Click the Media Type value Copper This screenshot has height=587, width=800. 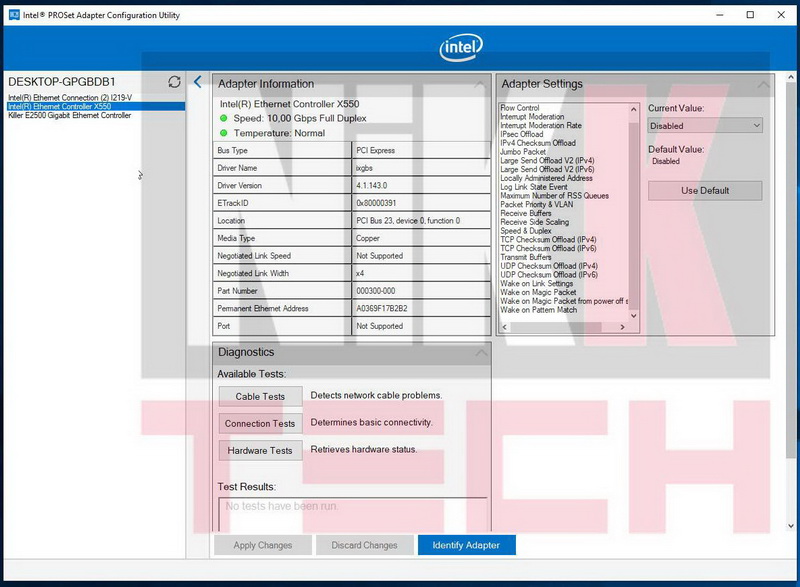367,238
